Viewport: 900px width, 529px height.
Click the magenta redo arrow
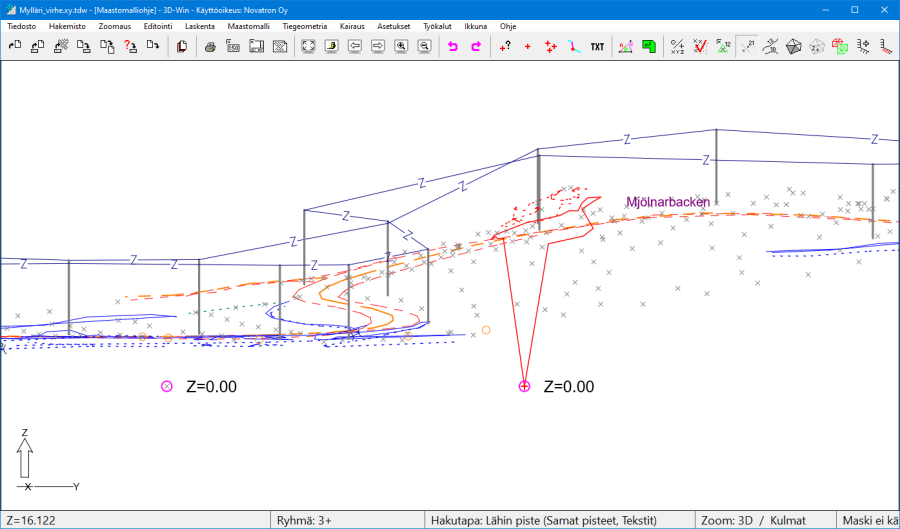(x=476, y=46)
